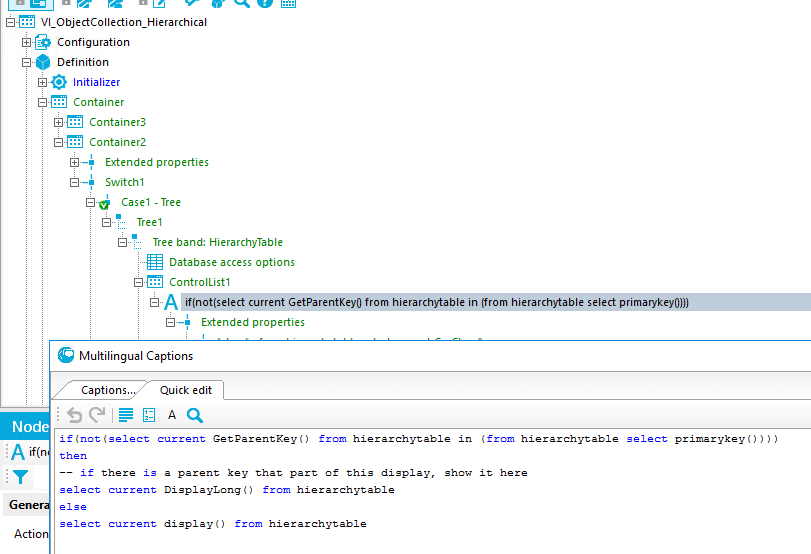Expand the Container3 node

(58, 123)
